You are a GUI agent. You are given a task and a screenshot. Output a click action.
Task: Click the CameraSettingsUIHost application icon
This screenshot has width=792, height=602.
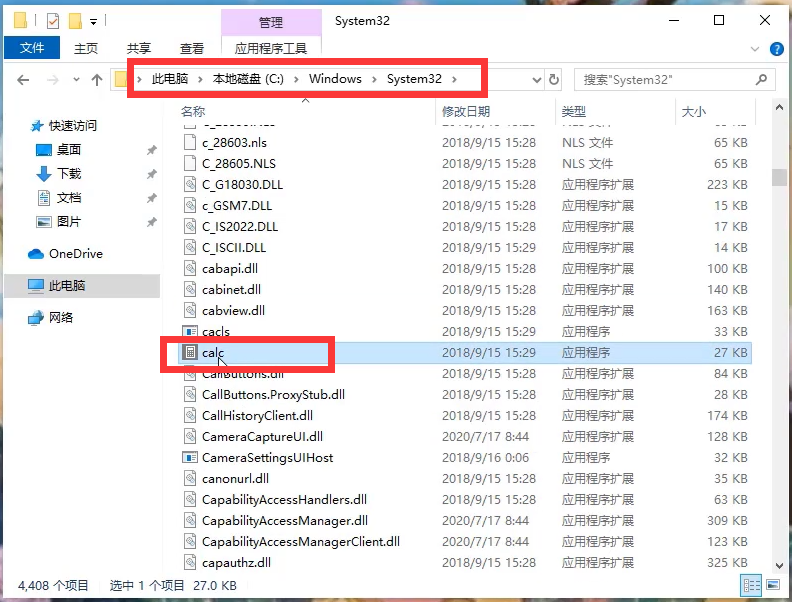pos(190,457)
